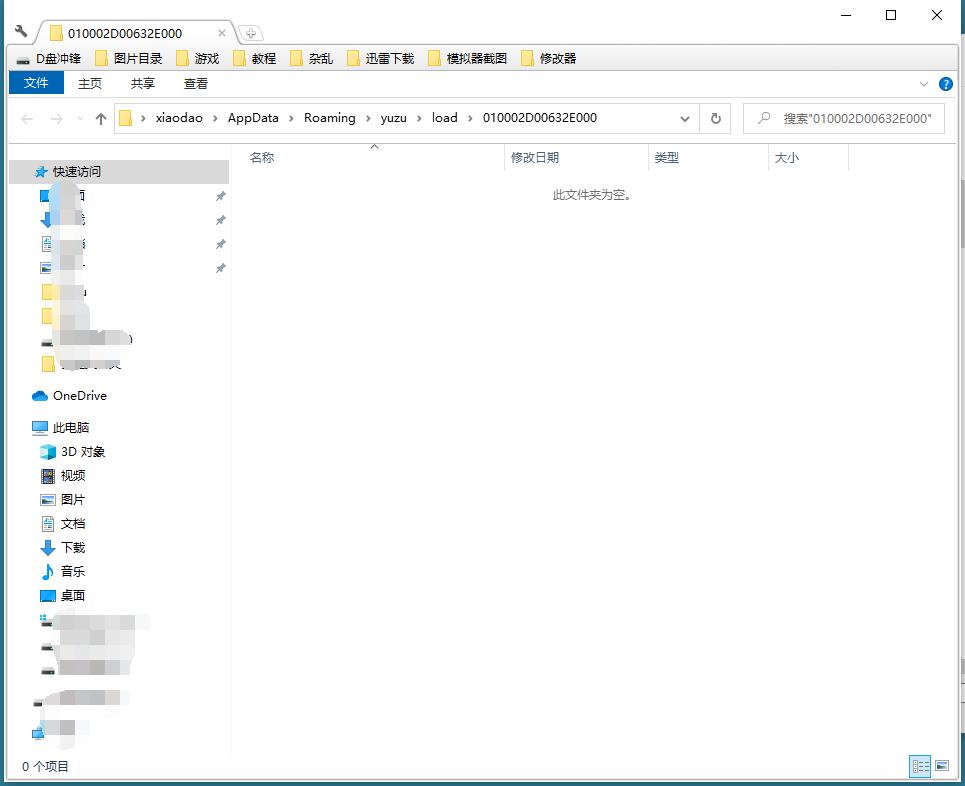Go forward with the forward arrow
The image size is (965, 786).
[x=57, y=119]
